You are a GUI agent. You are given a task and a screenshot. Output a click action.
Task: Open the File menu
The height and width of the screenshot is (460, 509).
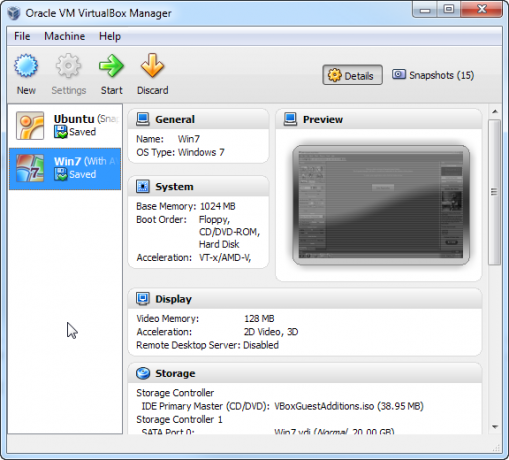[x=22, y=36]
